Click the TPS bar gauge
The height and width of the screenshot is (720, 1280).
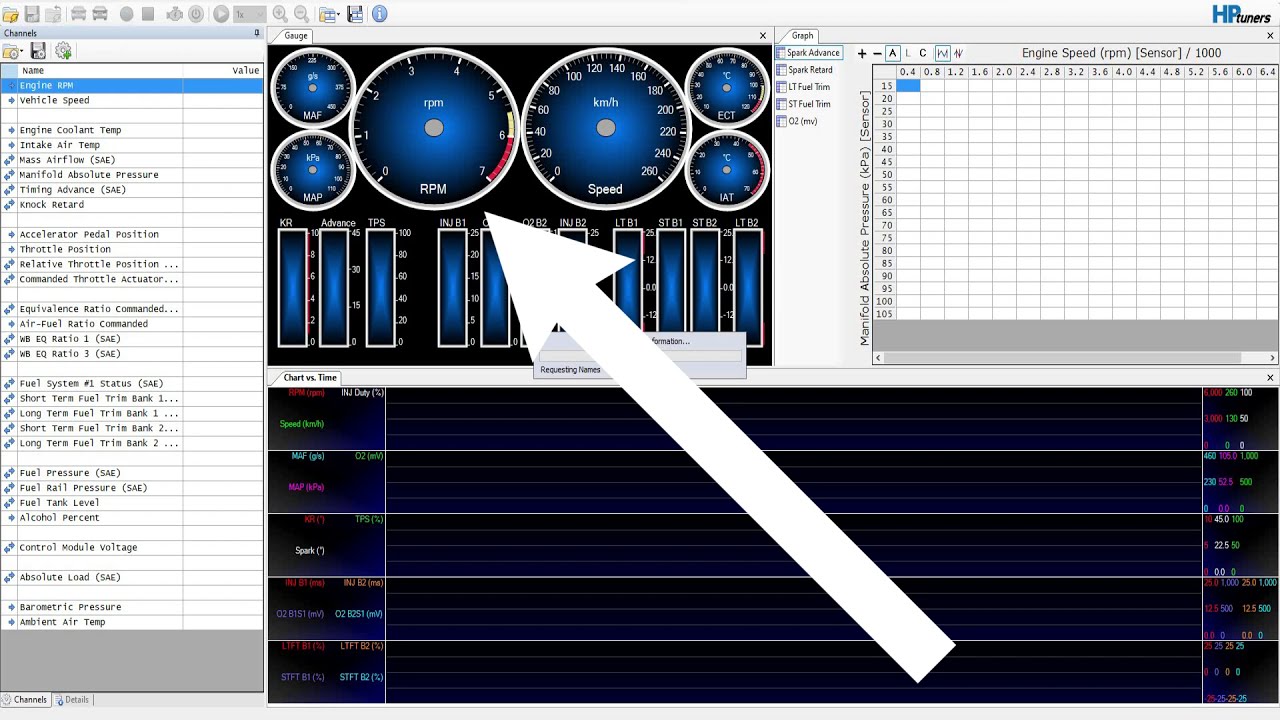click(380, 287)
